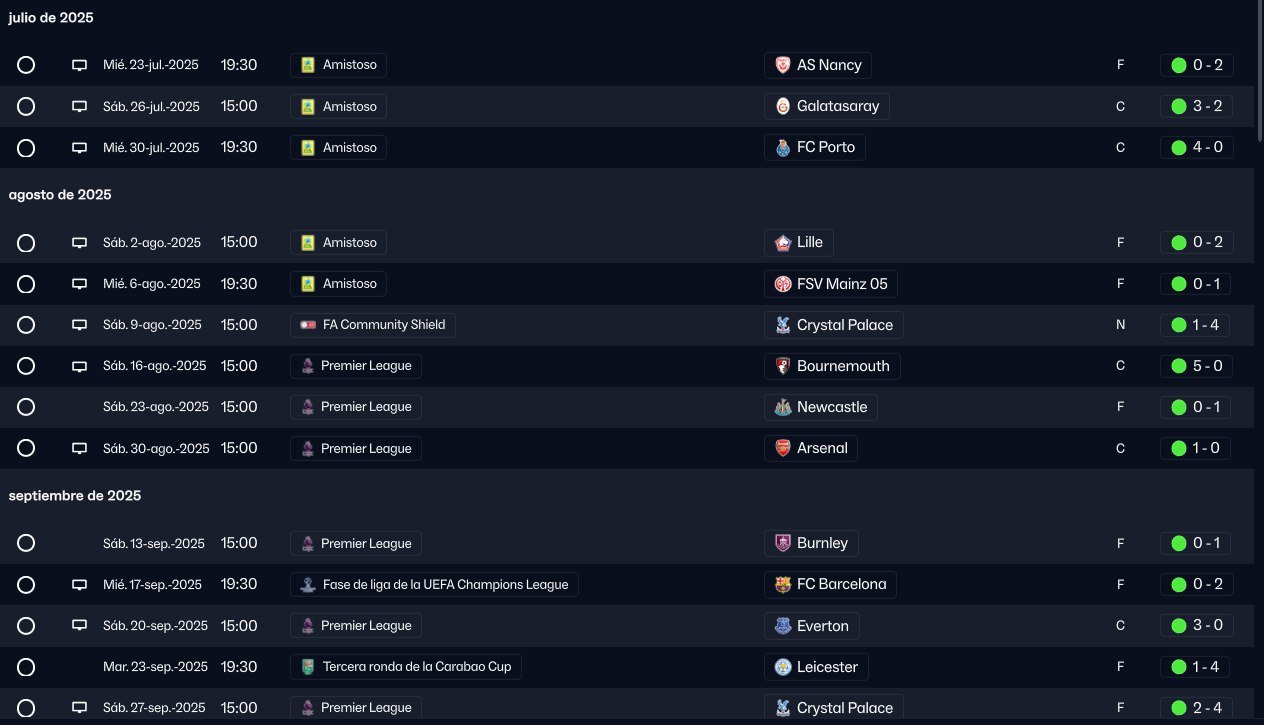This screenshot has height=725, width=1264.
Task: Click the AS Nancy club crest icon
Action: [783, 65]
